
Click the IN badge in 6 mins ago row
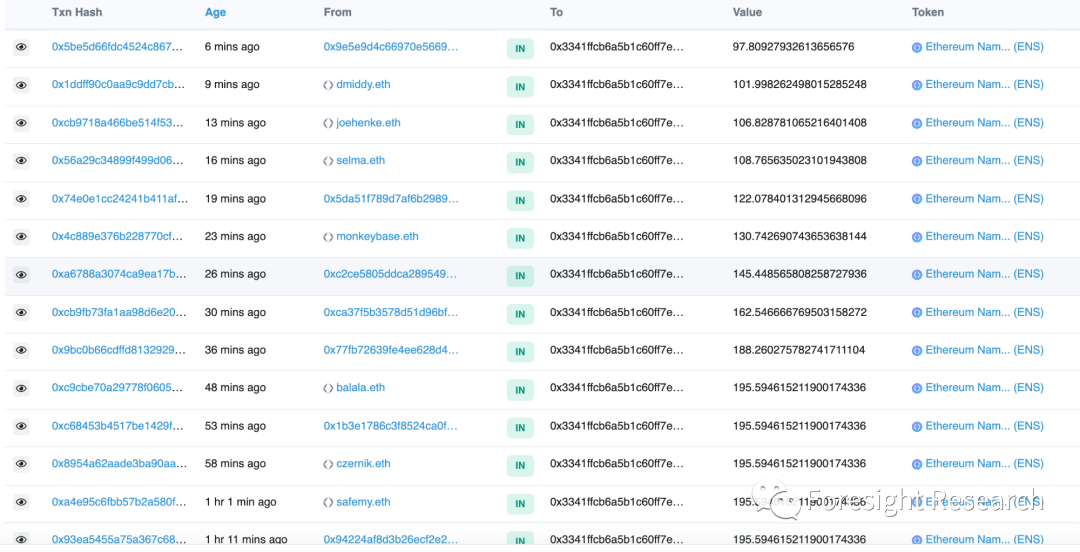click(520, 49)
